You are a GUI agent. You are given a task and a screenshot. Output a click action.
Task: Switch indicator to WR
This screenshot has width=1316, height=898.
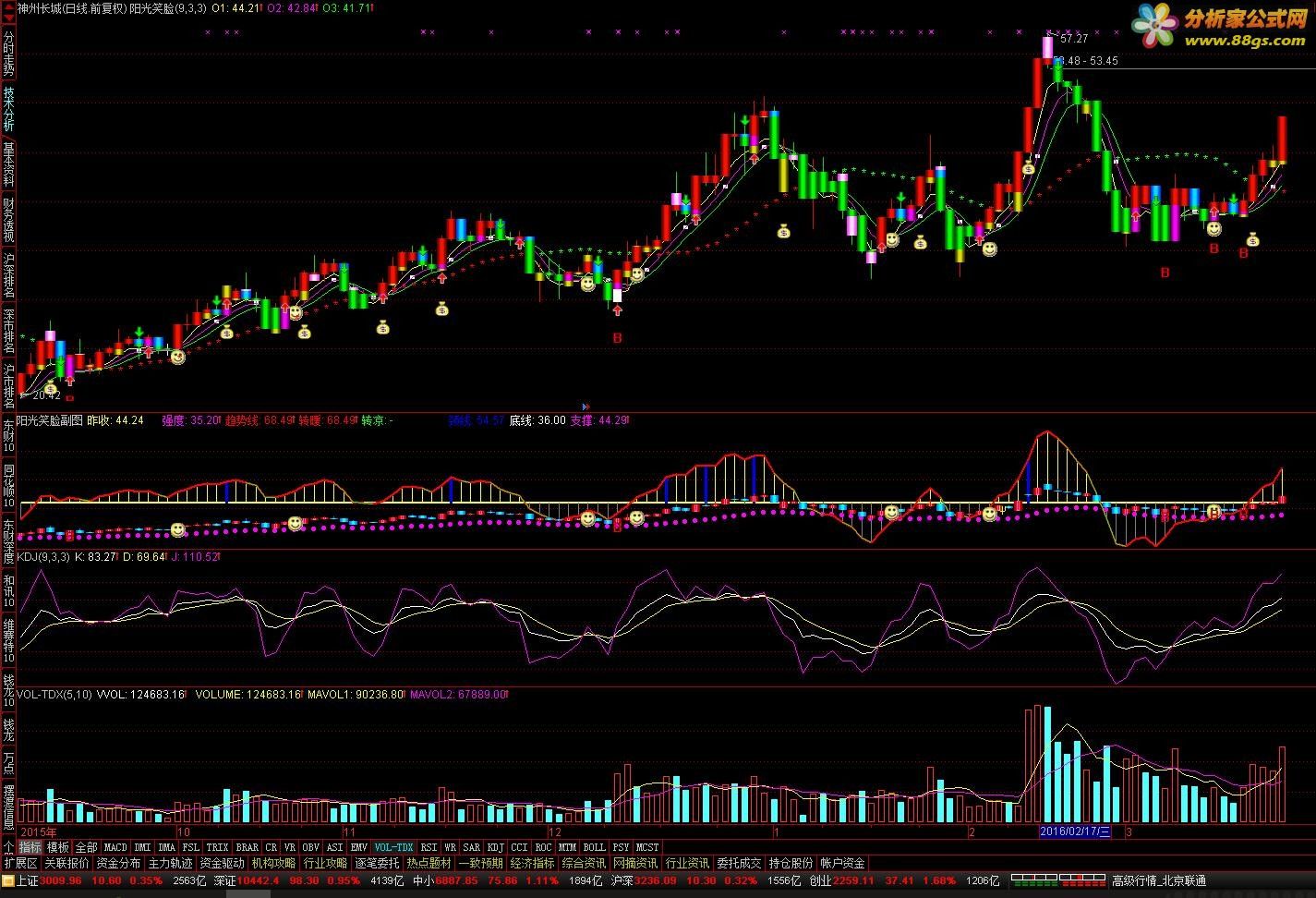click(451, 847)
